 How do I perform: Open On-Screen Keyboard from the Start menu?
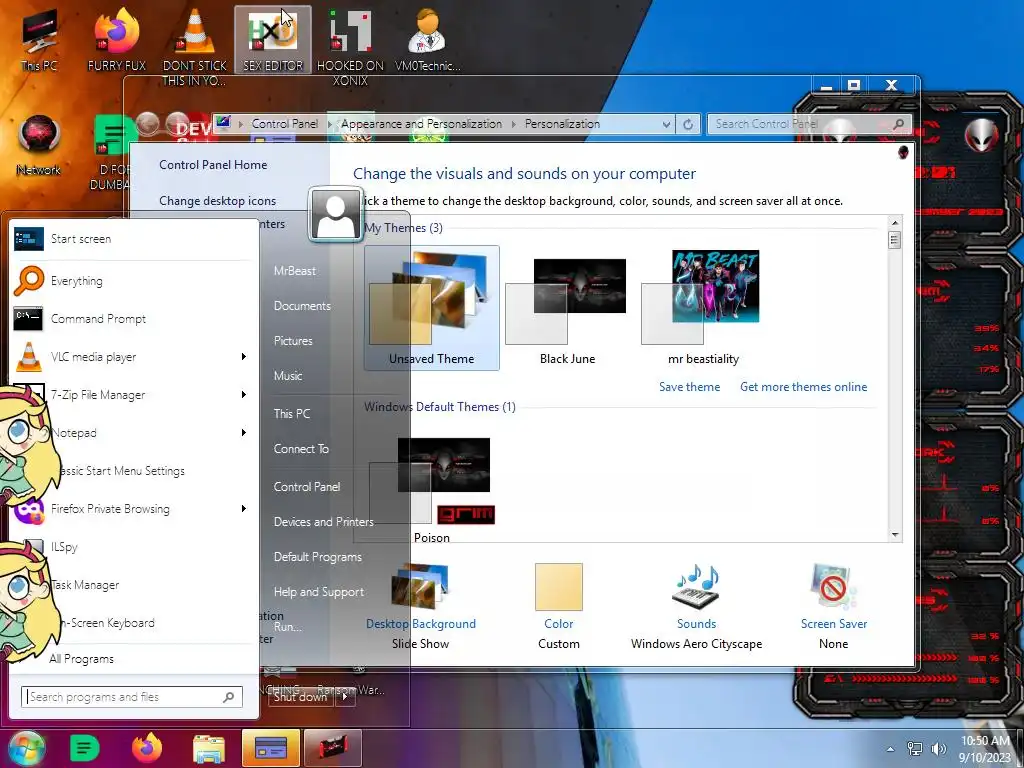134,622
